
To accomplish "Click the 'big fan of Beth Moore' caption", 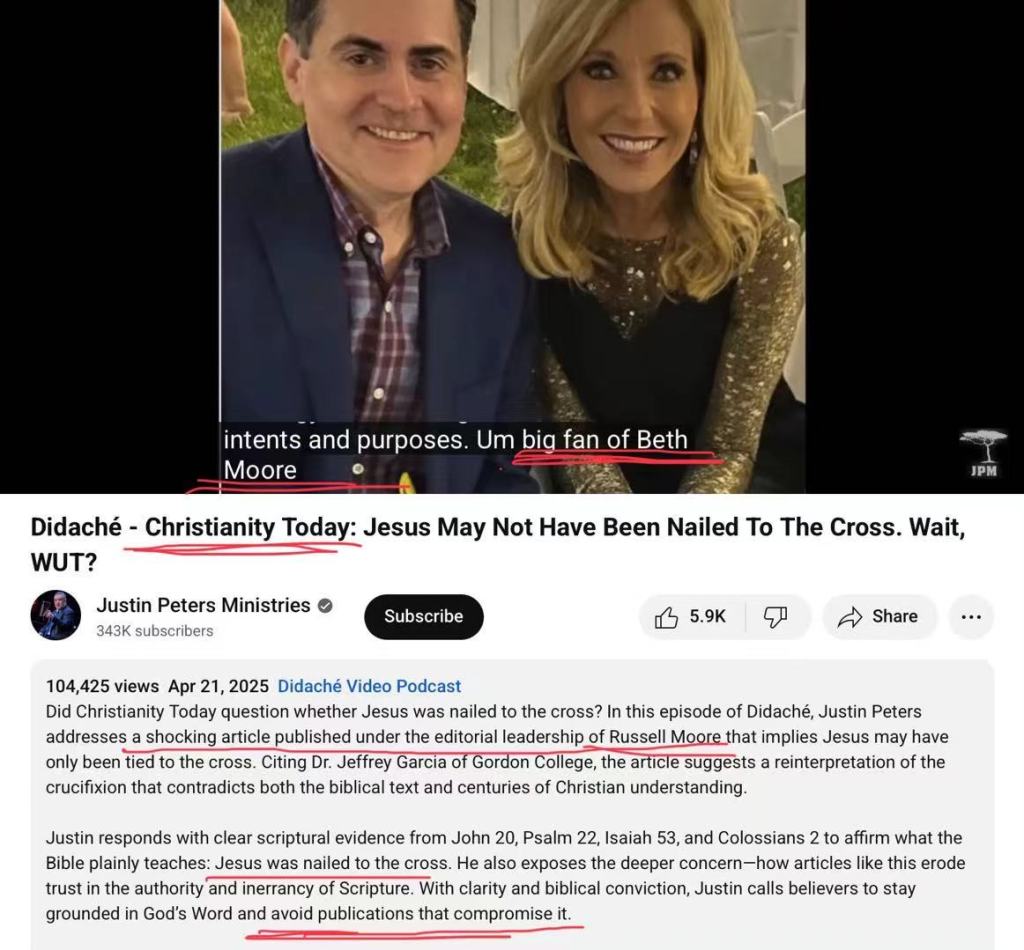I will click(456, 454).
